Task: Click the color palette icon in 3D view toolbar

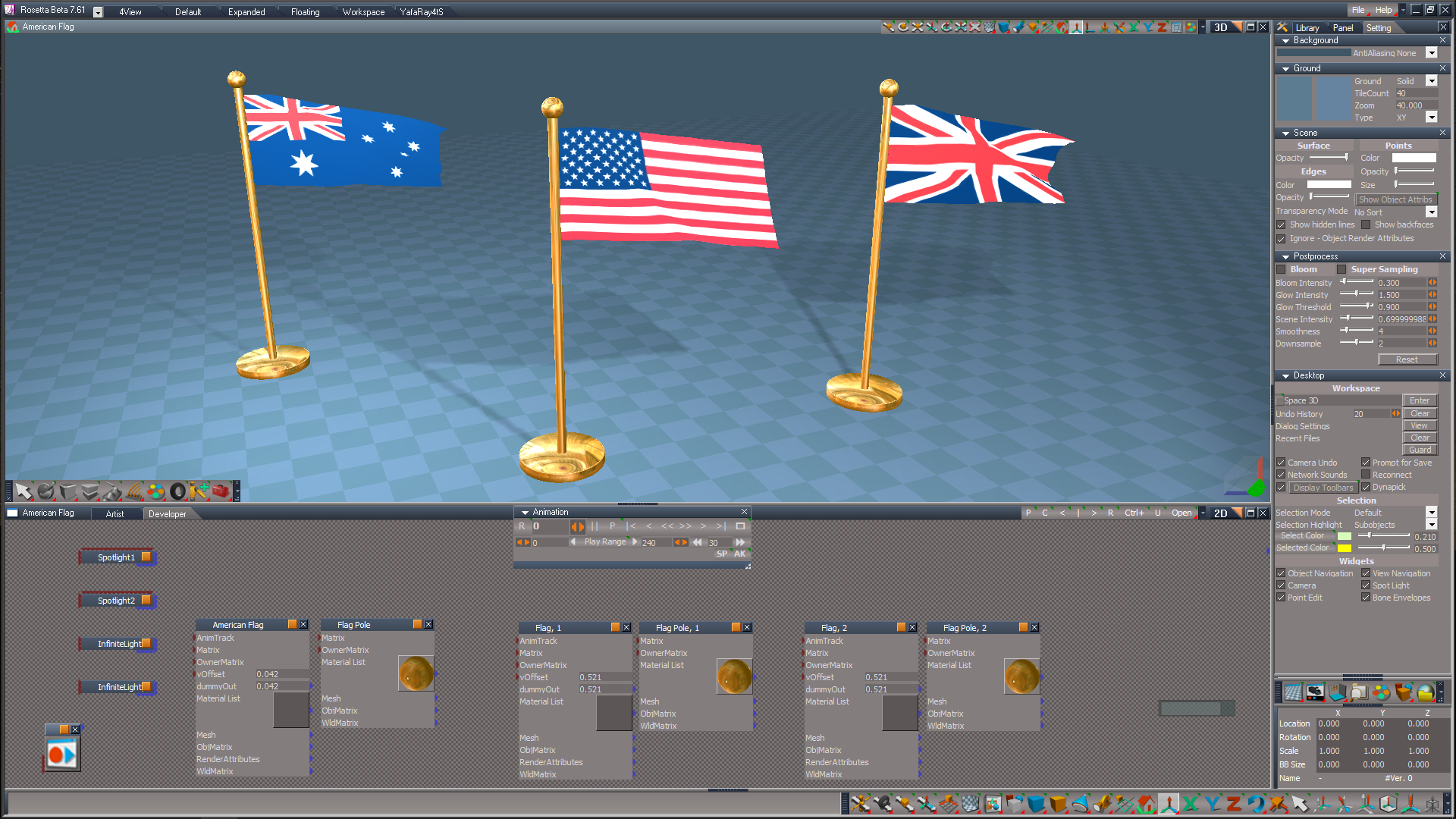Action: pos(1191,27)
